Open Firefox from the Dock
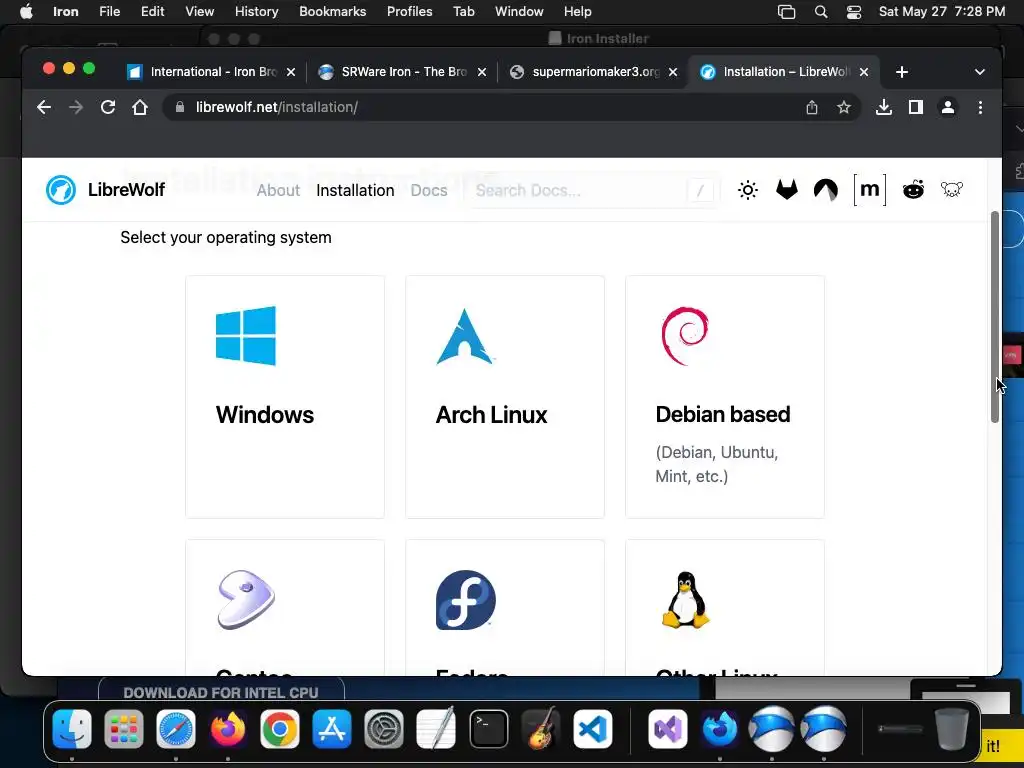Viewport: 1024px width, 768px height. click(227, 728)
